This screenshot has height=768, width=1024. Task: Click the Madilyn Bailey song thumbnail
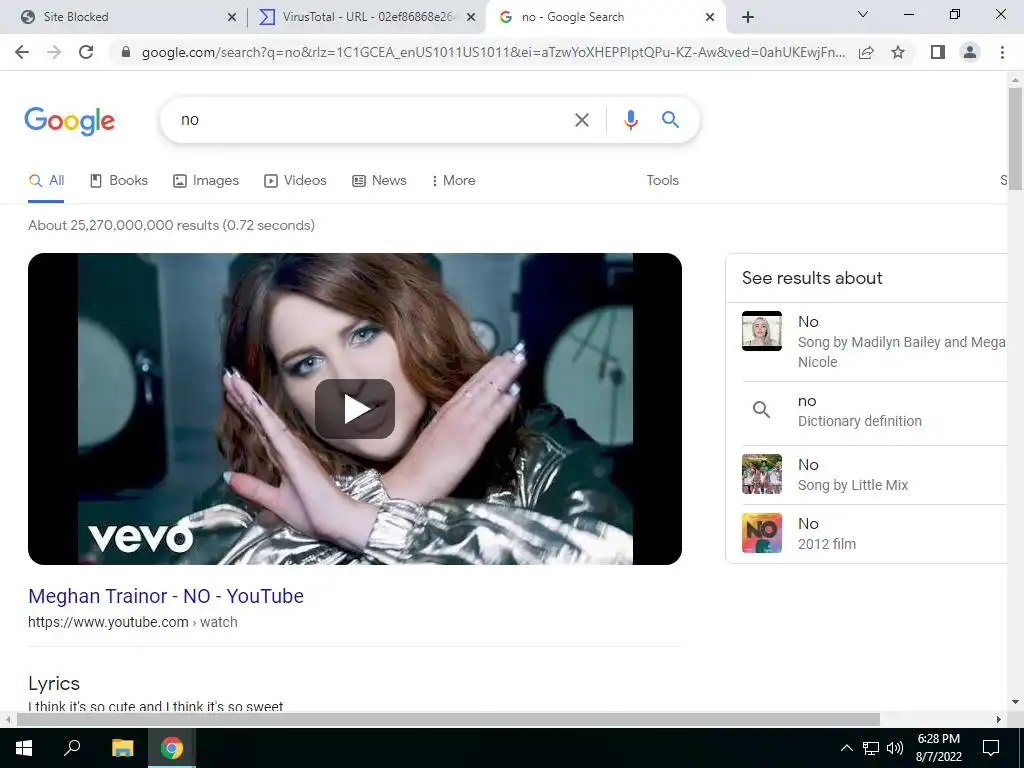pos(761,331)
